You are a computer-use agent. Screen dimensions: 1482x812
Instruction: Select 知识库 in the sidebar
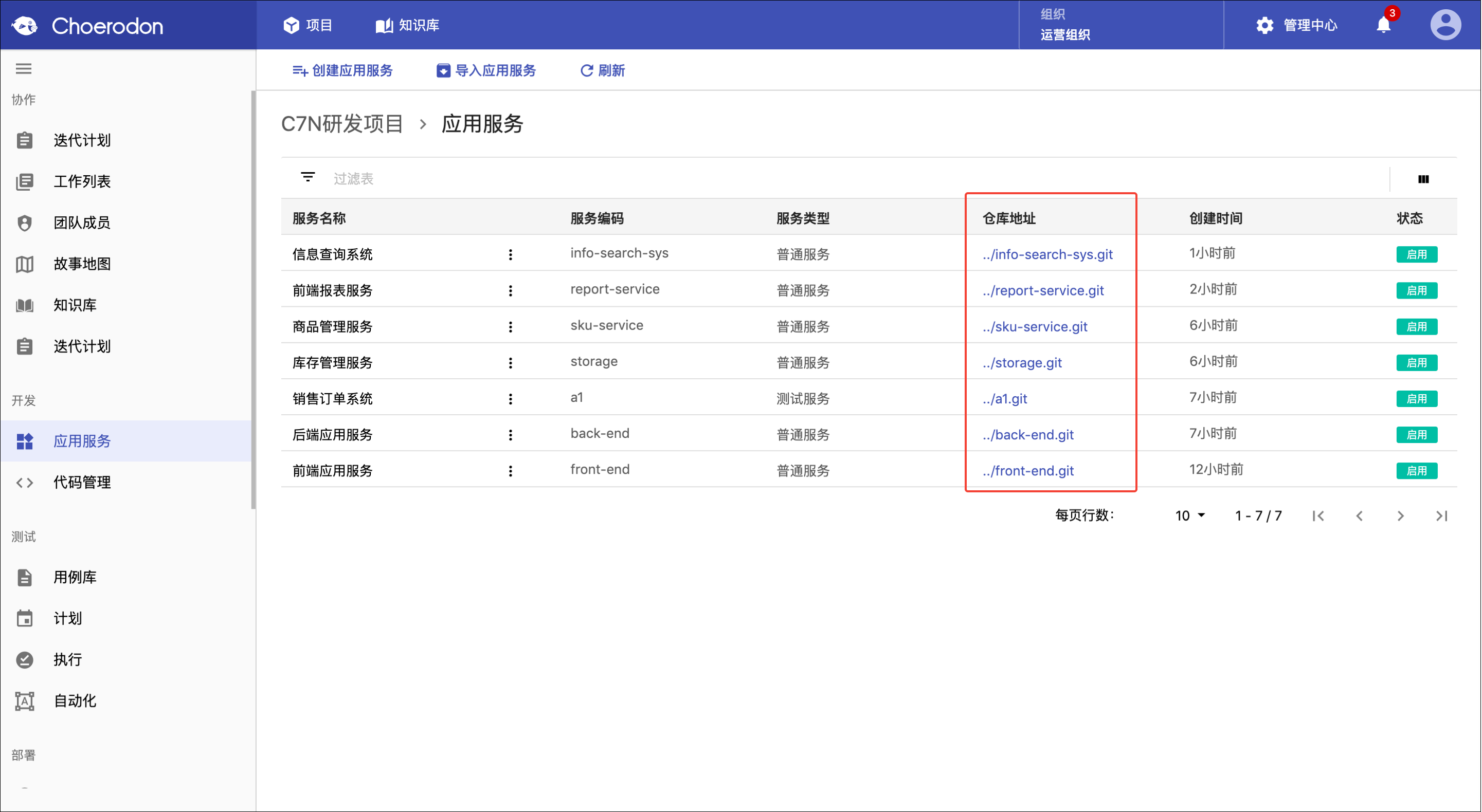[125, 305]
